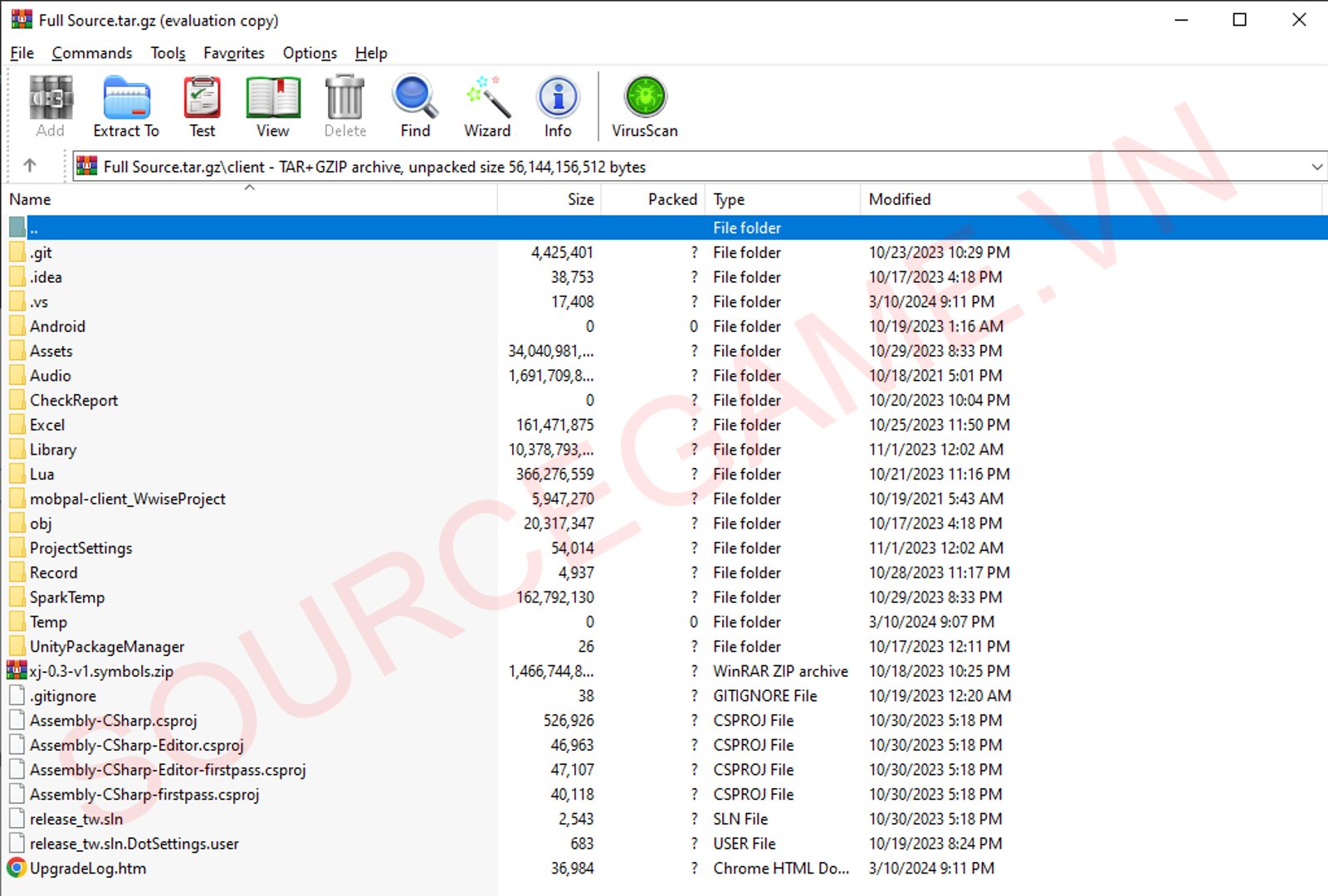Expand the archive path dropdown
The height and width of the screenshot is (896, 1328).
[x=1316, y=167]
